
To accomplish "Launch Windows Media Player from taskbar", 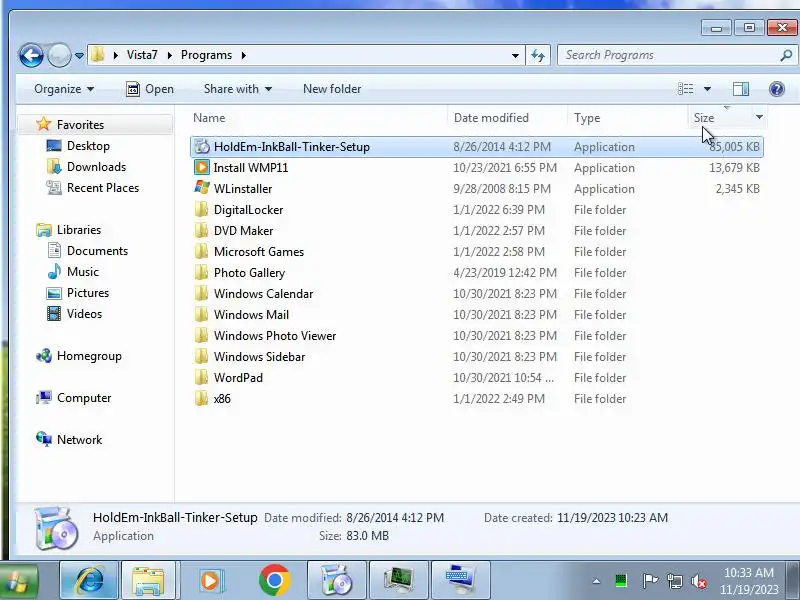I will tap(210, 581).
